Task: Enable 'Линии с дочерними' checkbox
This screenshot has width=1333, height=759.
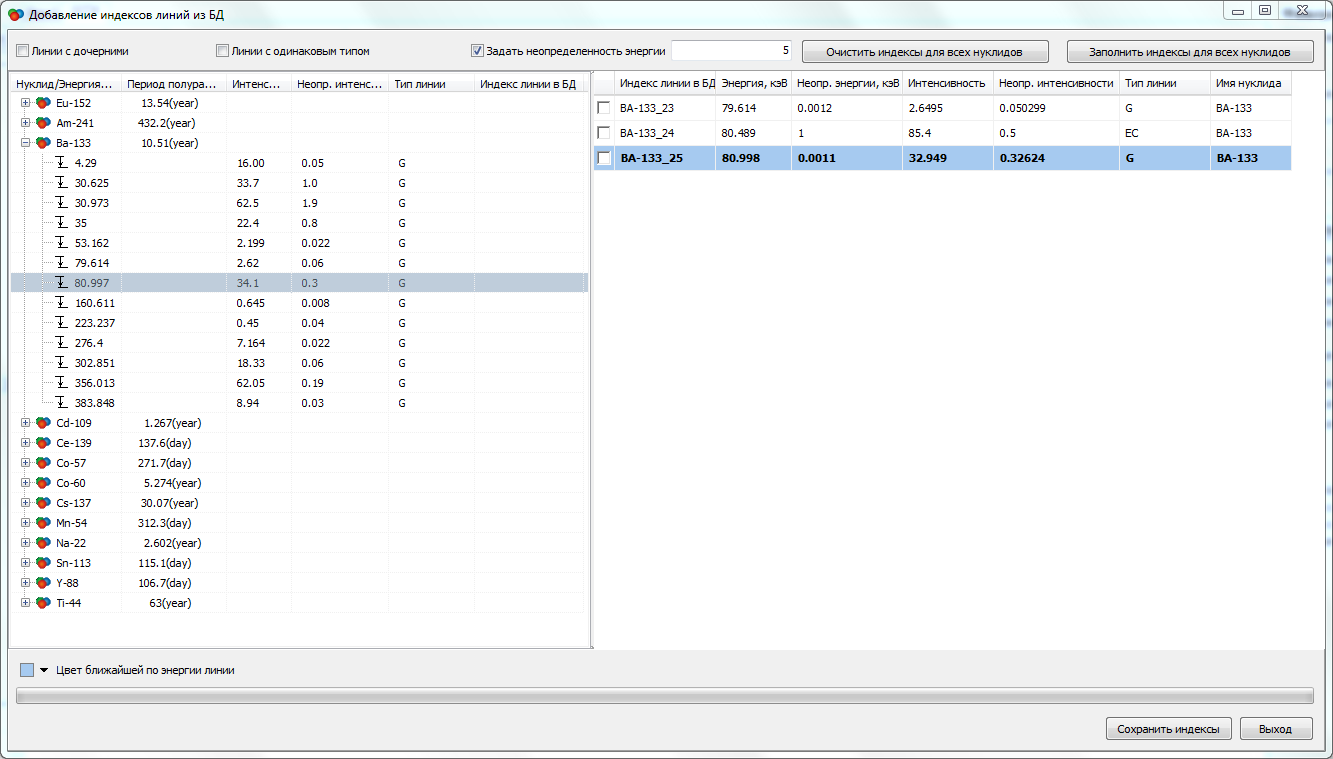Action: click(x=23, y=51)
